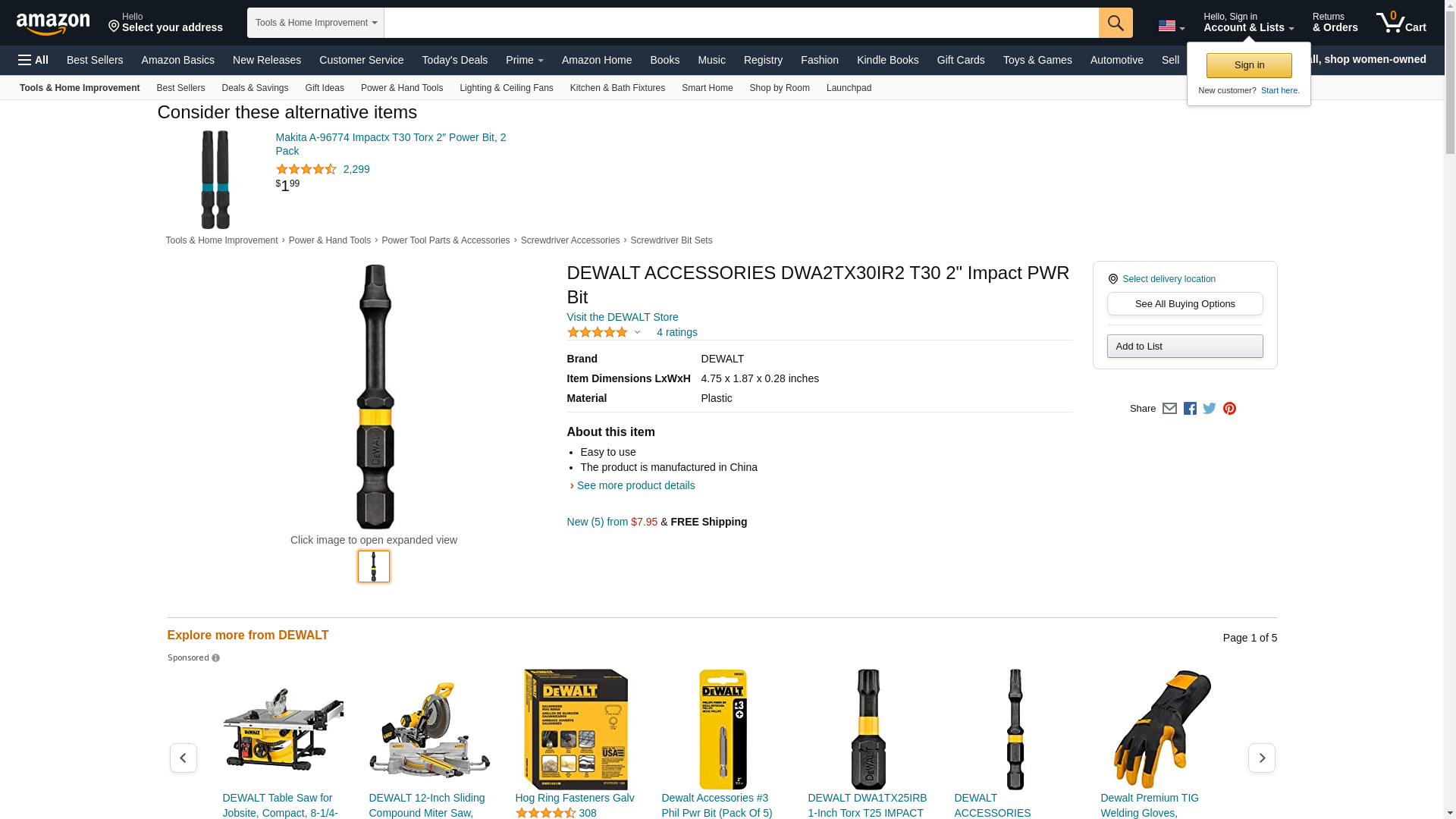The image size is (1456, 819).
Task: Click the Sign in button
Action: 1248,65
